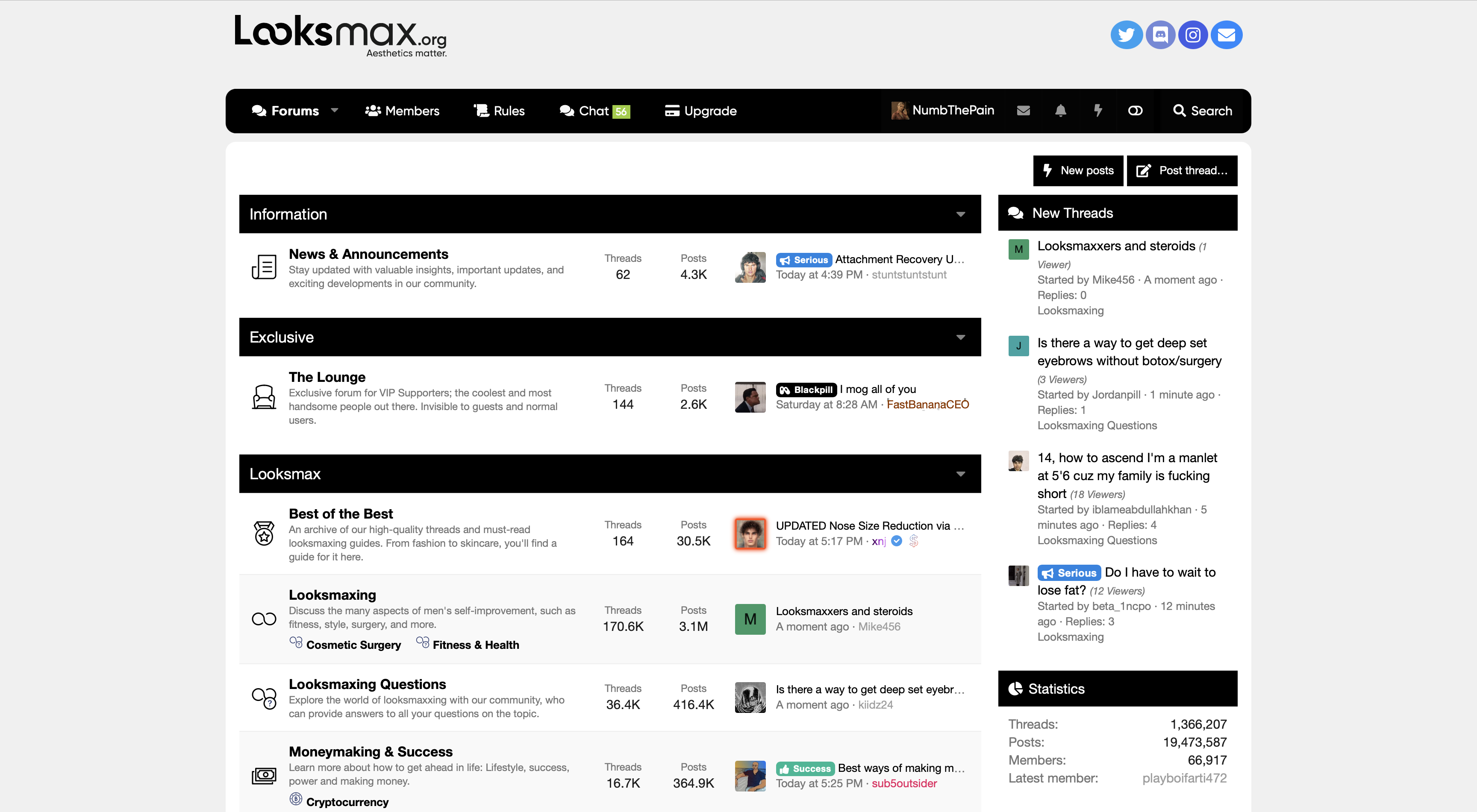Toggle the dark mode switch in navbar
Viewport: 1477px width, 812px height.
click(x=1135, y=111)
